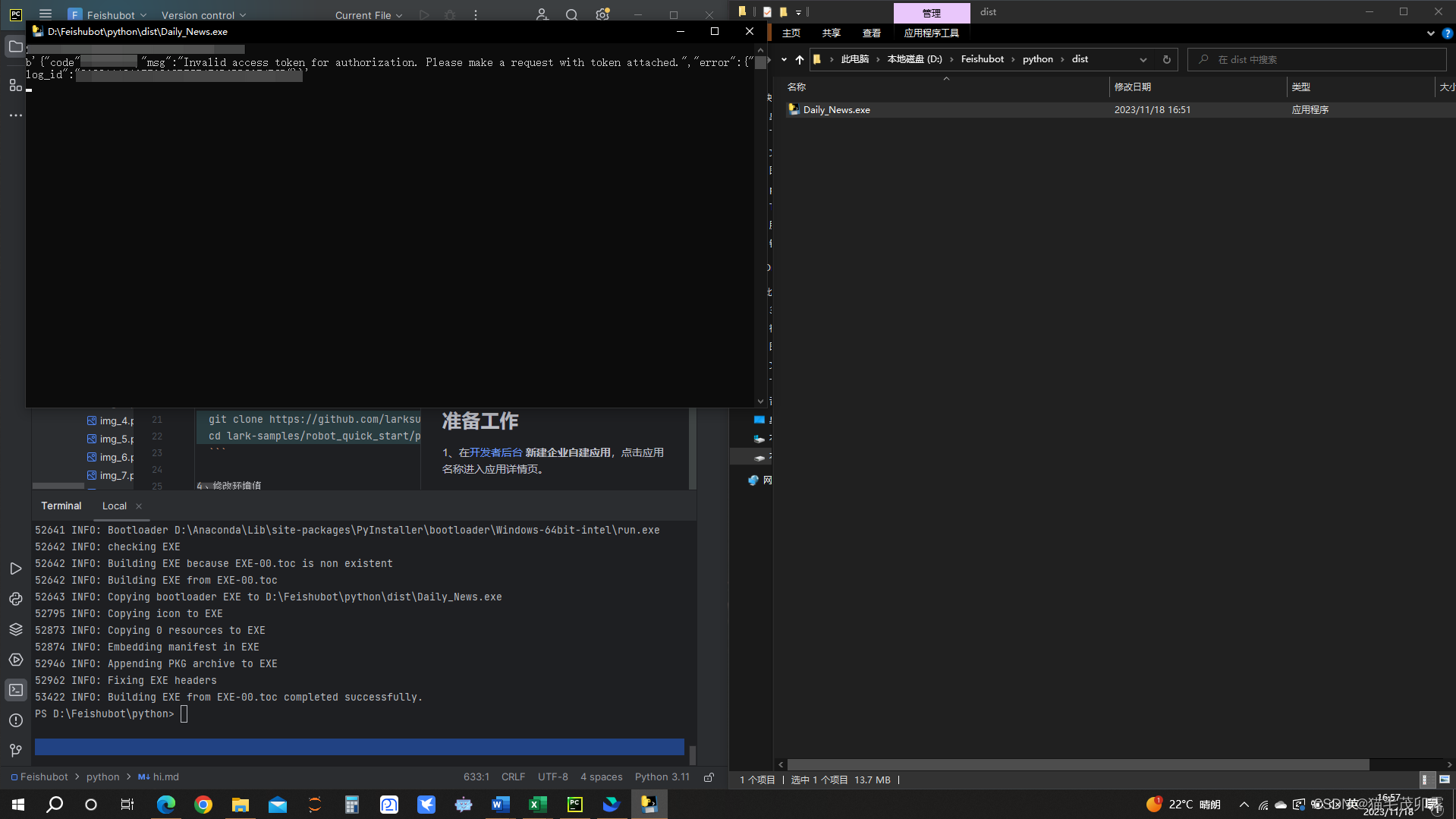The width and height of the screenshot is (1456, 819).
Task: Click 此电脑 breadcrumb in Explorer
Action: point(854,59)
